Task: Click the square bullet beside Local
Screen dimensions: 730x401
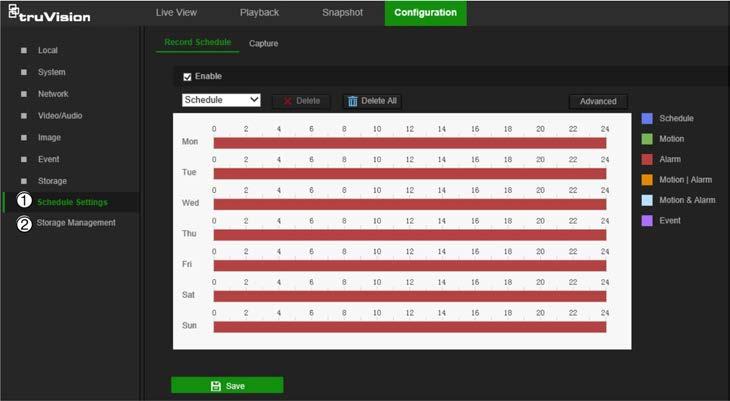Action: tap(24, 50)
